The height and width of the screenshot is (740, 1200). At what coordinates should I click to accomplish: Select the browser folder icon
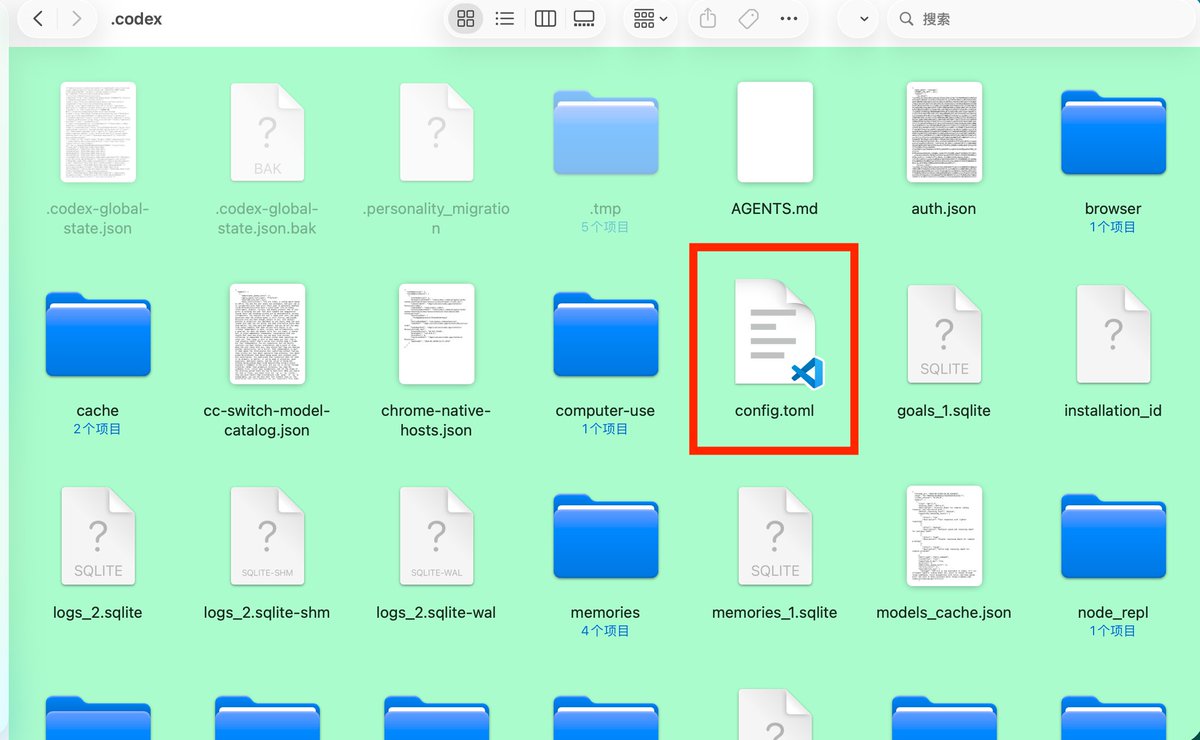(x=1113, y=134)
